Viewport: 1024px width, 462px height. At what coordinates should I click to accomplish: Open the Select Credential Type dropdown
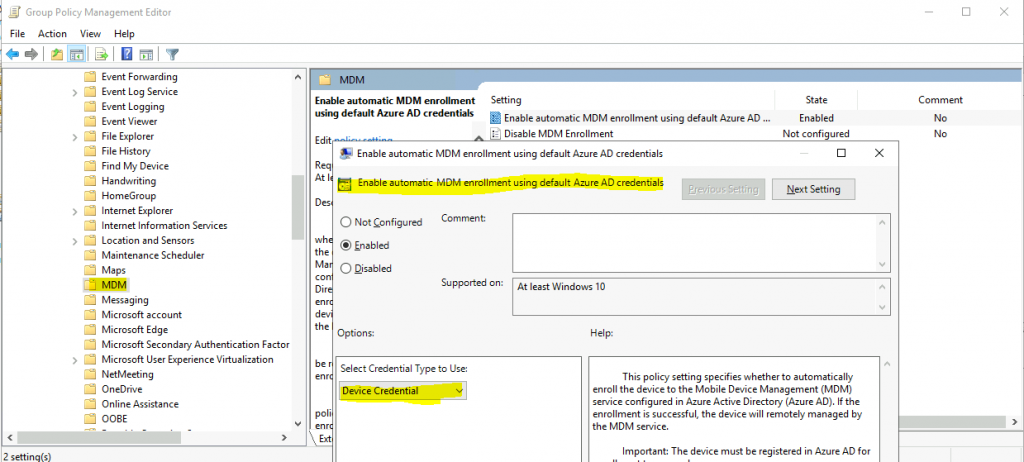pyautogui.click(x=403, y=391)
